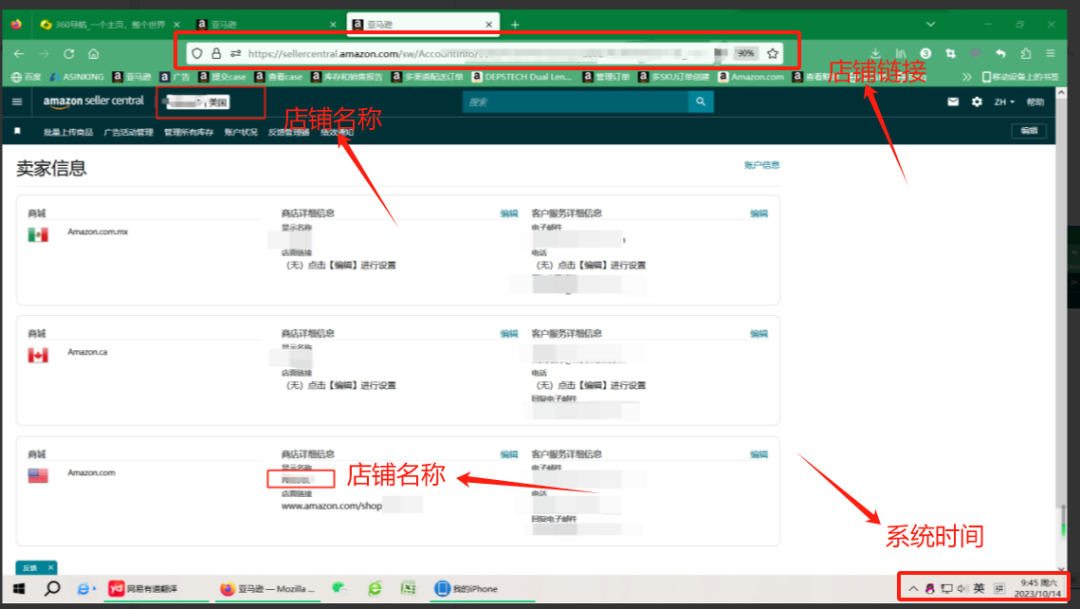Open the 广告活动管理 menu item
This screenshot has width=1080, height=609.
[x=128, y=132]
